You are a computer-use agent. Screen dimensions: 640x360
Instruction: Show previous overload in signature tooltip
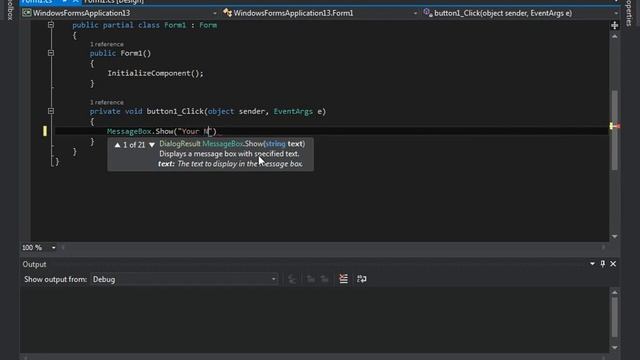118,145
